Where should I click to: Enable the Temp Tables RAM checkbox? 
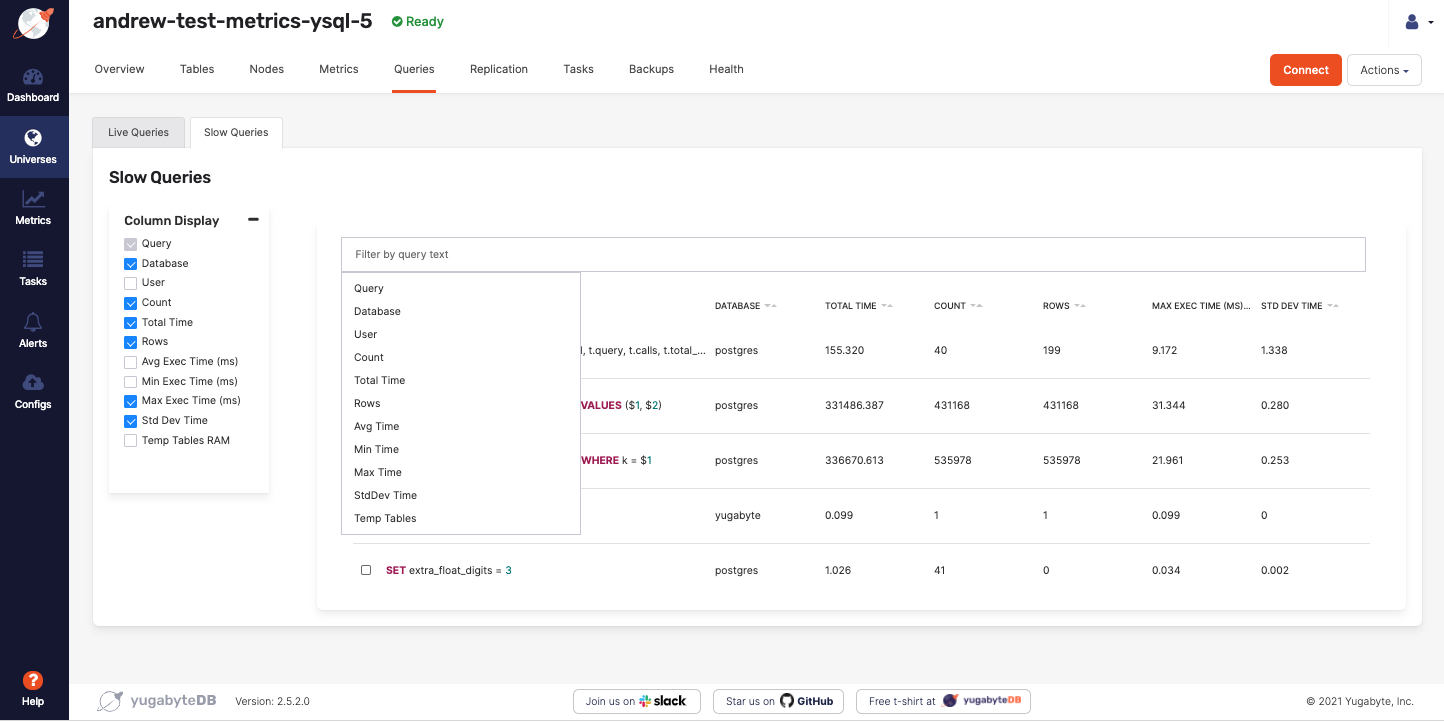[x=130, y=441]
